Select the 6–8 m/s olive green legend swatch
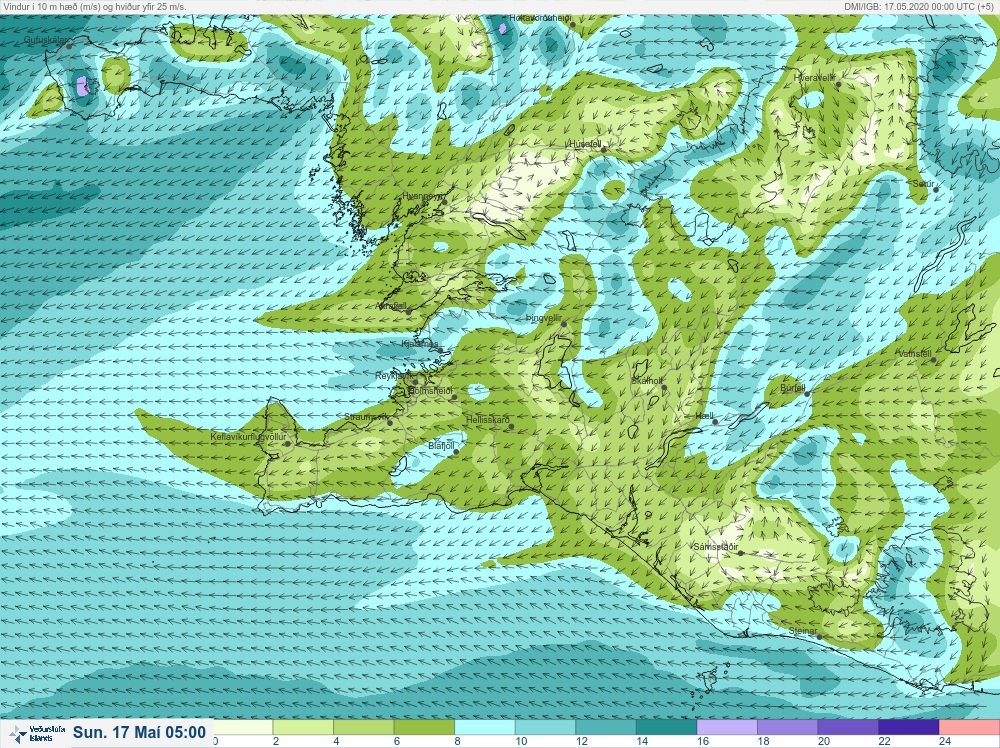The image size is (1000, 748). pyautogui.click(x=424, y=727)
